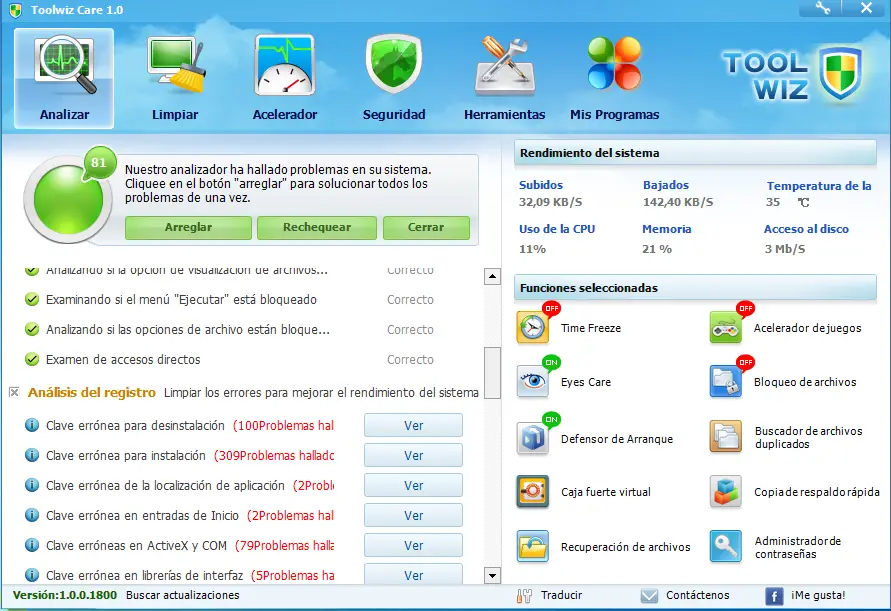891x611 pixels.
Task: Open the Caja fuerte virtual safe icon
Action: [x=532, y=491]
